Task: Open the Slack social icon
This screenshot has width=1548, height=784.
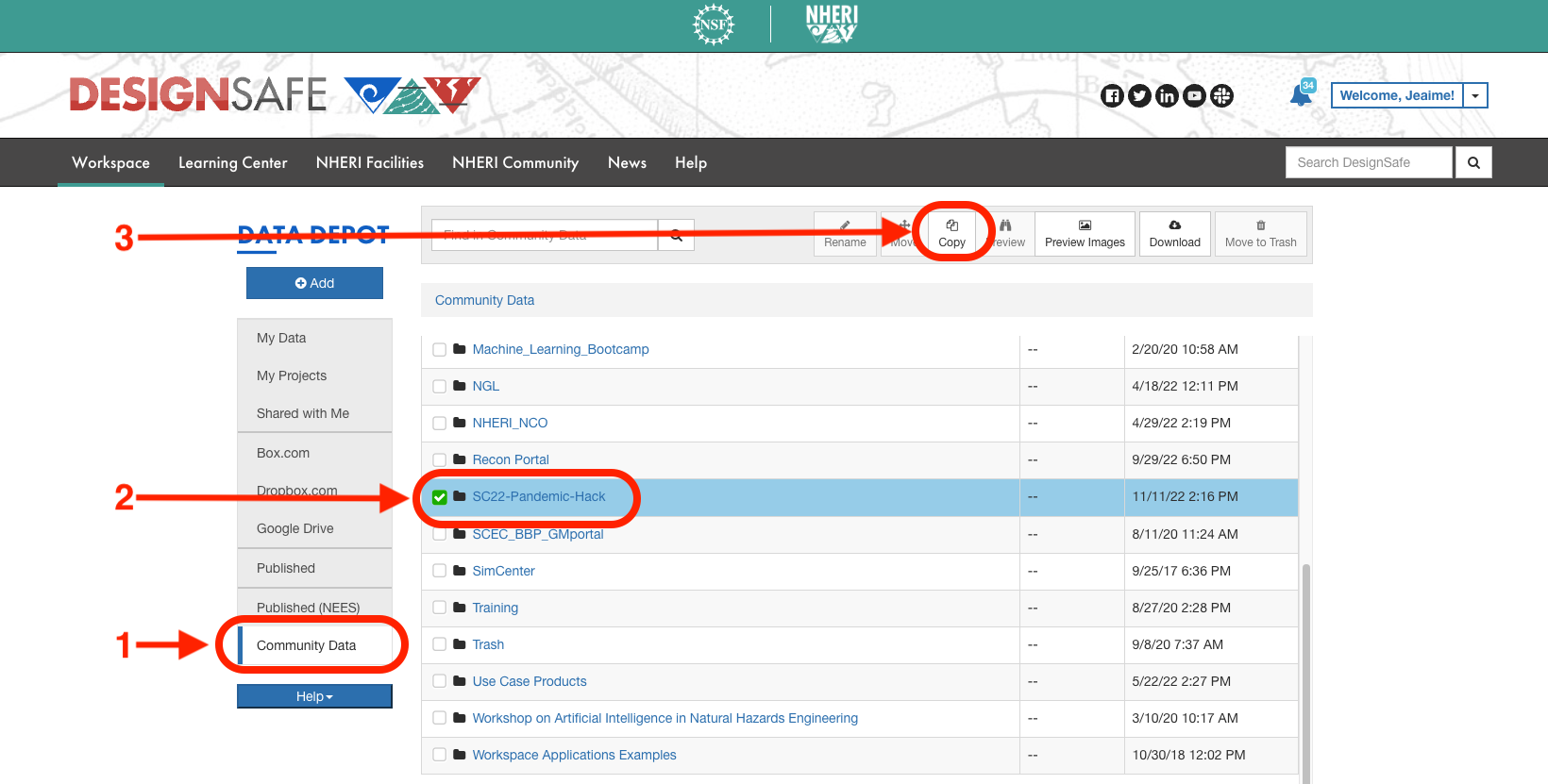Action: point(1221,95)
